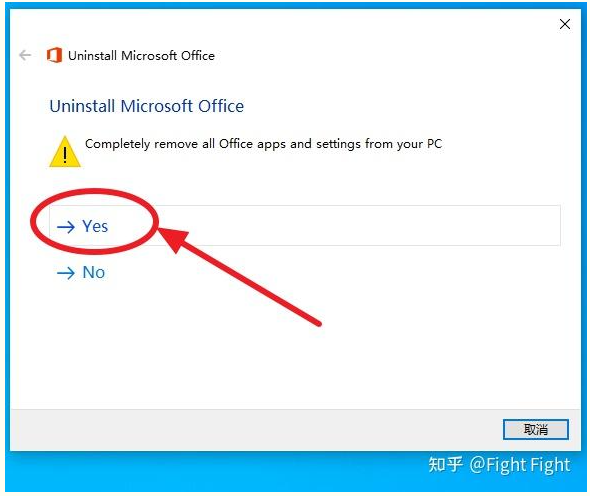Click the exclamation mark inside warning triangle

click(x=65, y=155)
